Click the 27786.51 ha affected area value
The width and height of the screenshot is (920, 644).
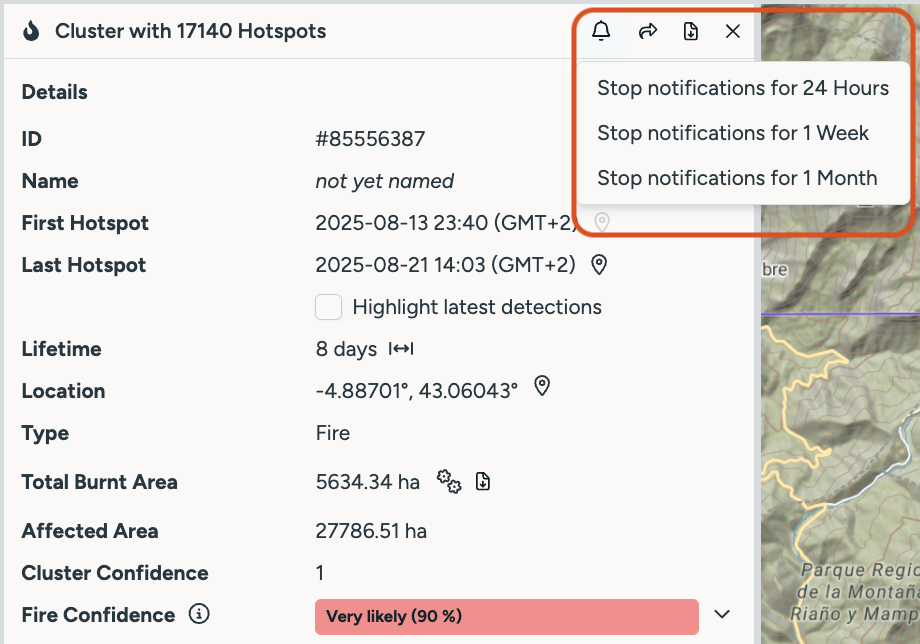click(371, 531)
